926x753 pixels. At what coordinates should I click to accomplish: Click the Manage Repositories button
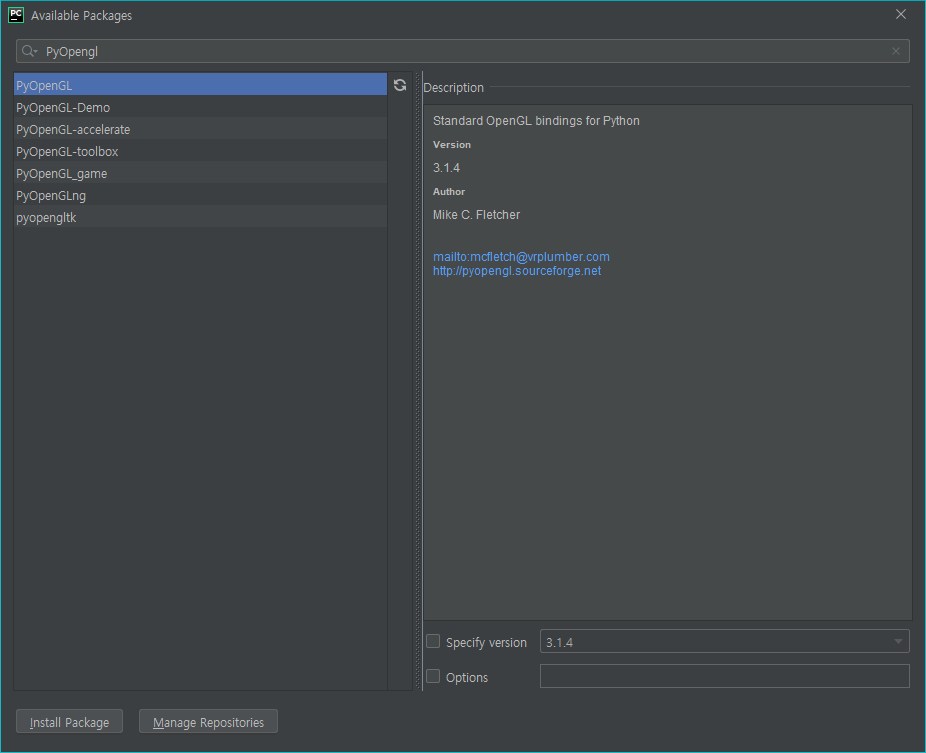(x=208, y=722)
